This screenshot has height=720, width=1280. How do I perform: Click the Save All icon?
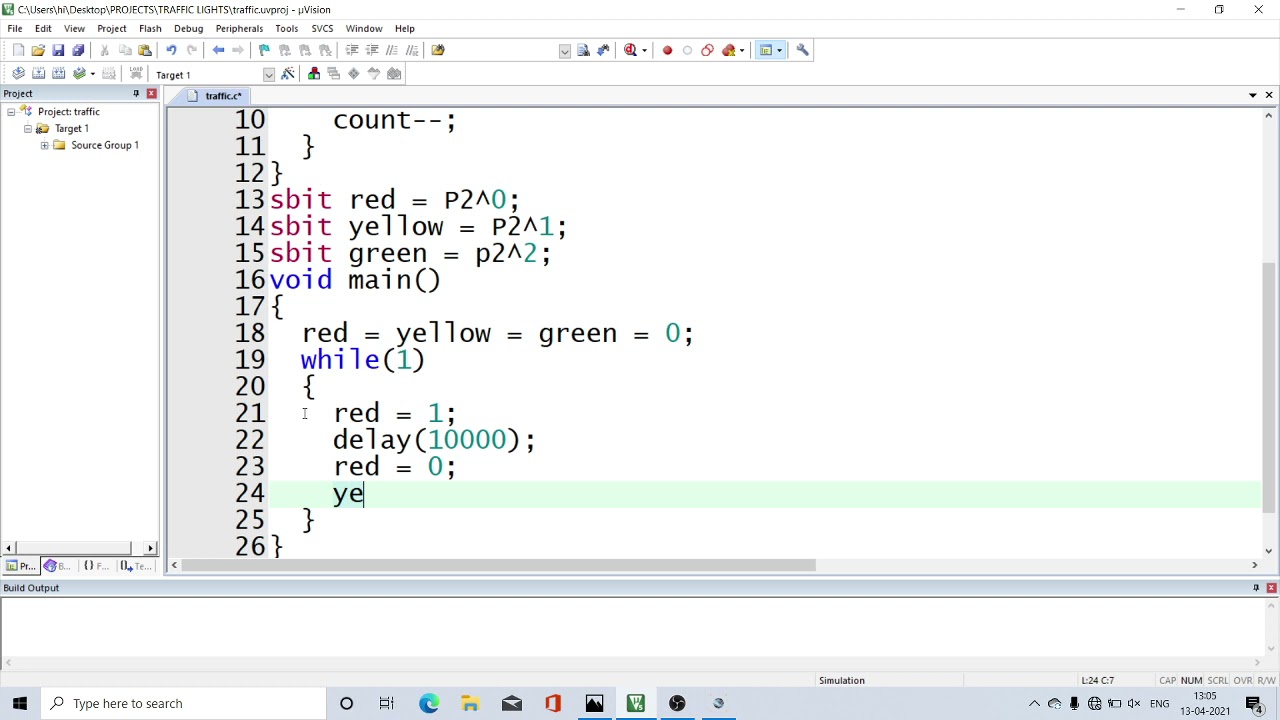(x=78, y=50)
